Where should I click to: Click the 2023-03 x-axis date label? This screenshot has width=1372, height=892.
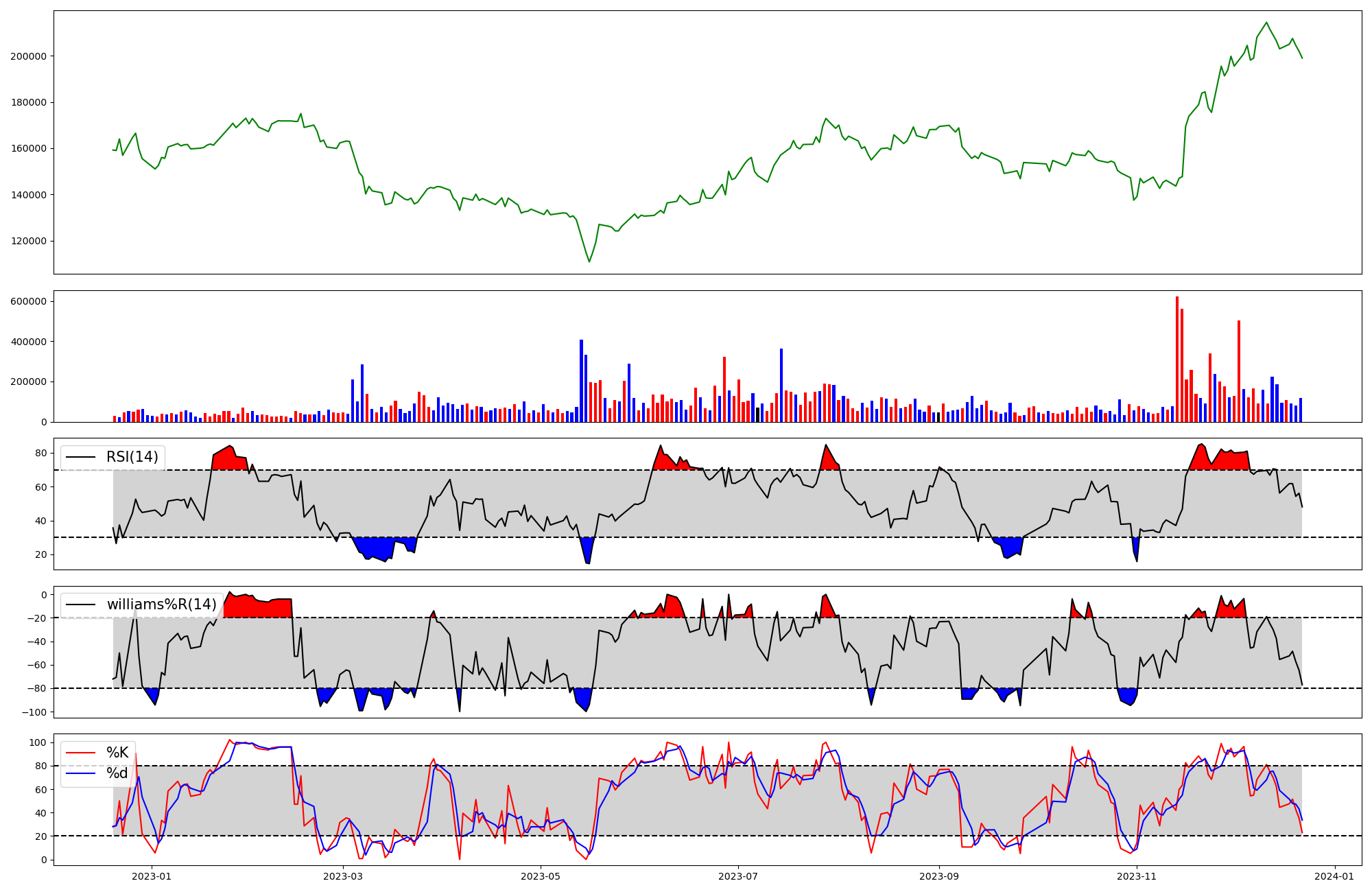pos(342,876)
